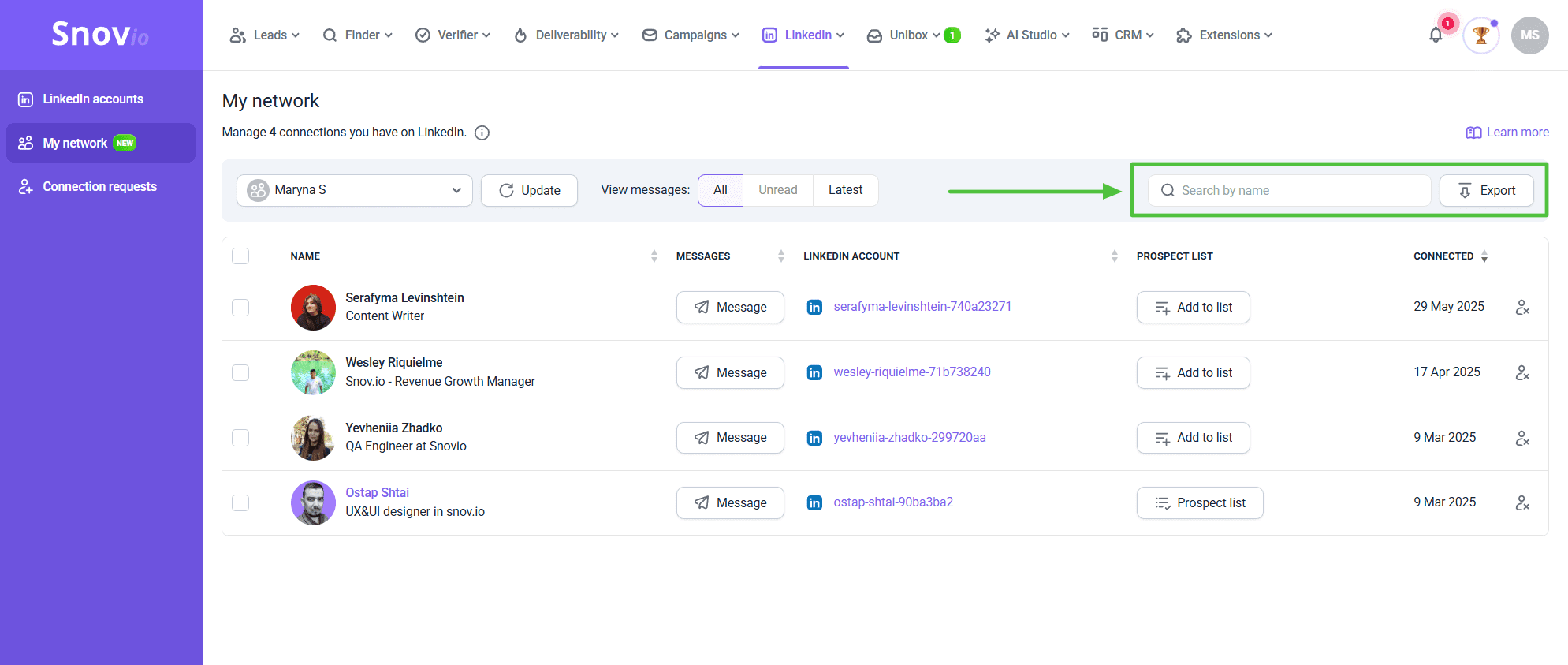Viewport: 1568px width, 665px height.
Task: Click the MS user avatar
Action: tap(1529, 35)
